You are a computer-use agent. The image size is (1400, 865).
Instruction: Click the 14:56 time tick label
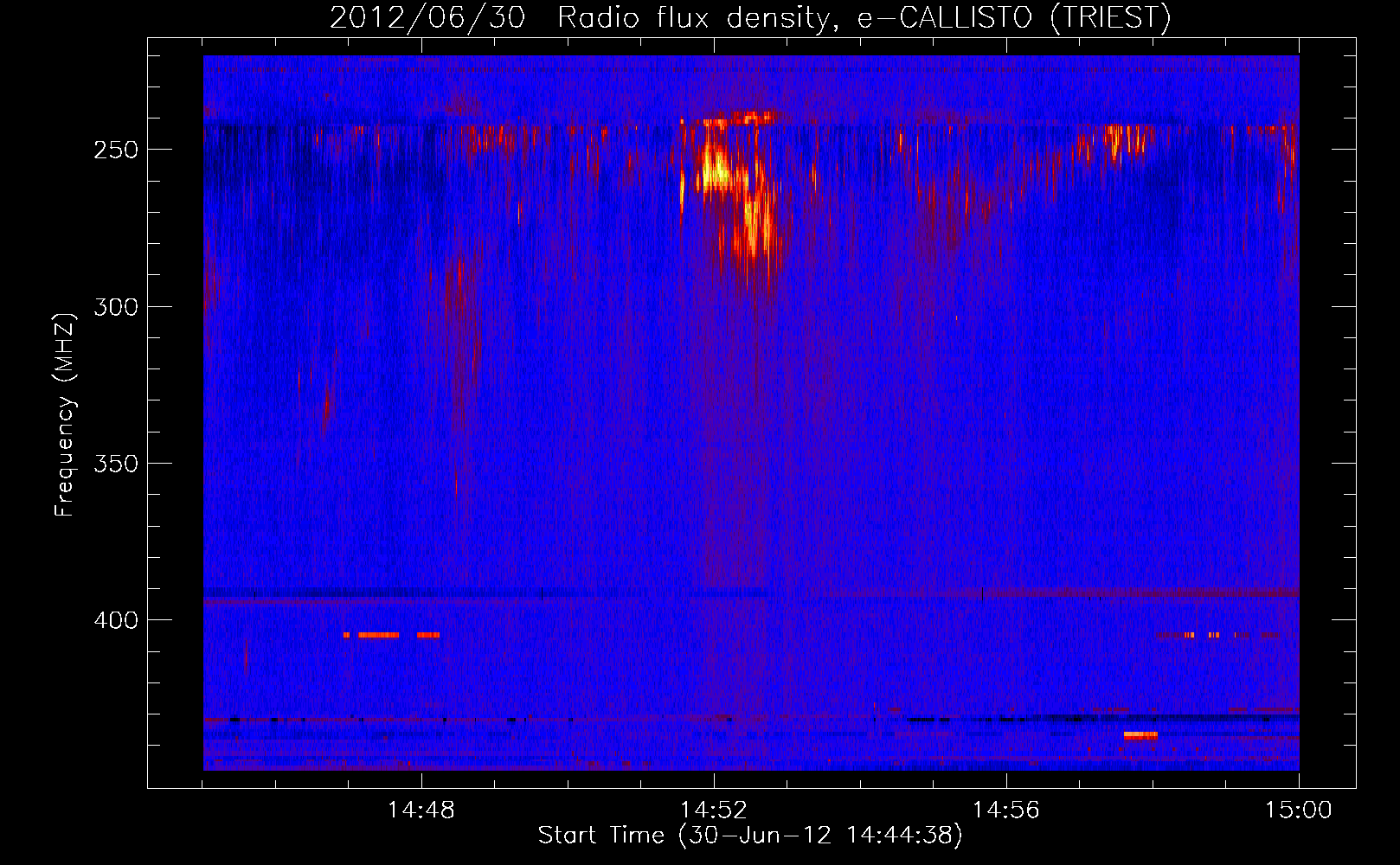point(1006,810)
